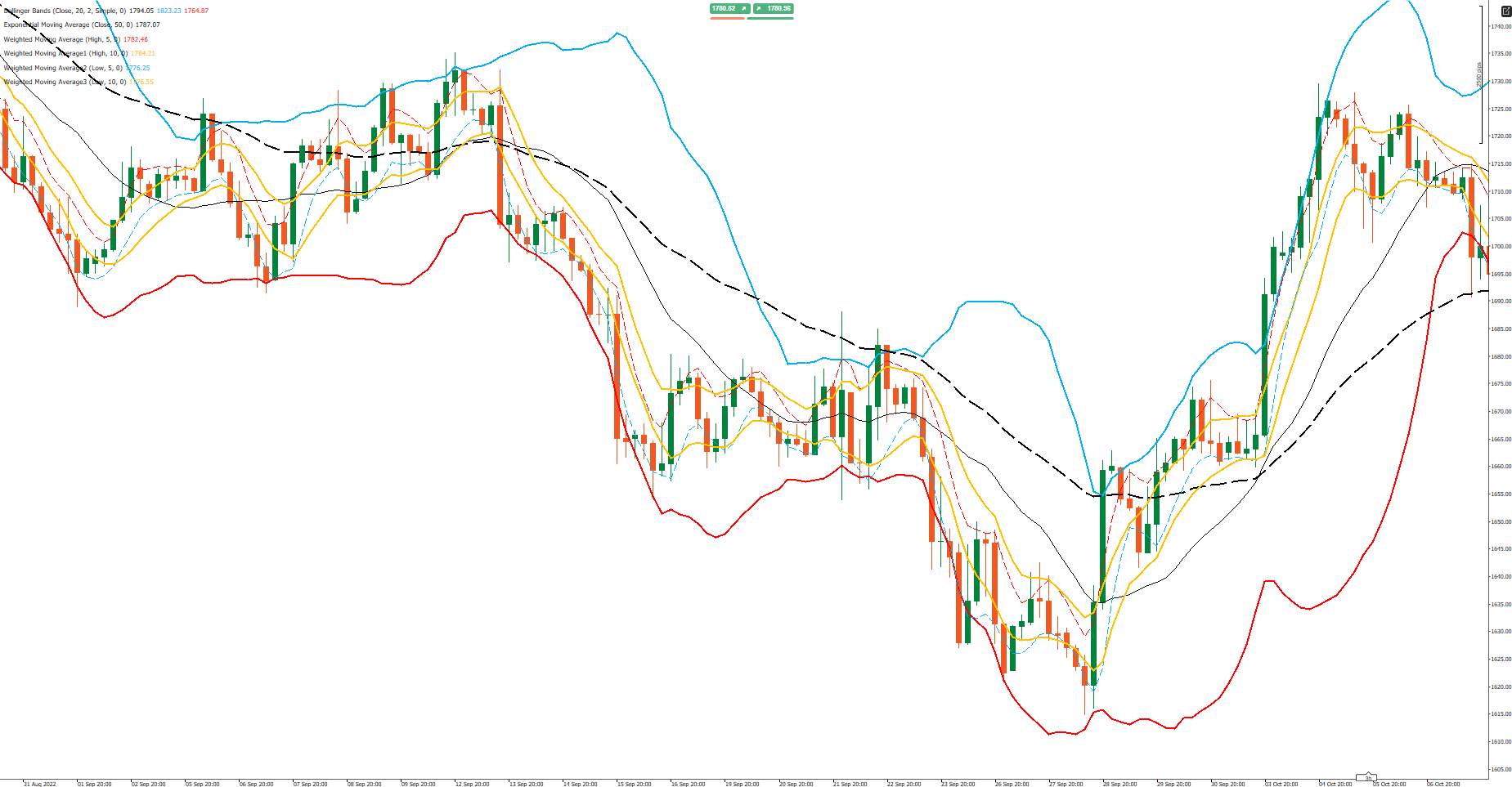This screenshot has width=1512, height=787.
Task: Click the 21 Sep 20:00 time axis label
Action: pyautogui.click(x=850, y=784)
